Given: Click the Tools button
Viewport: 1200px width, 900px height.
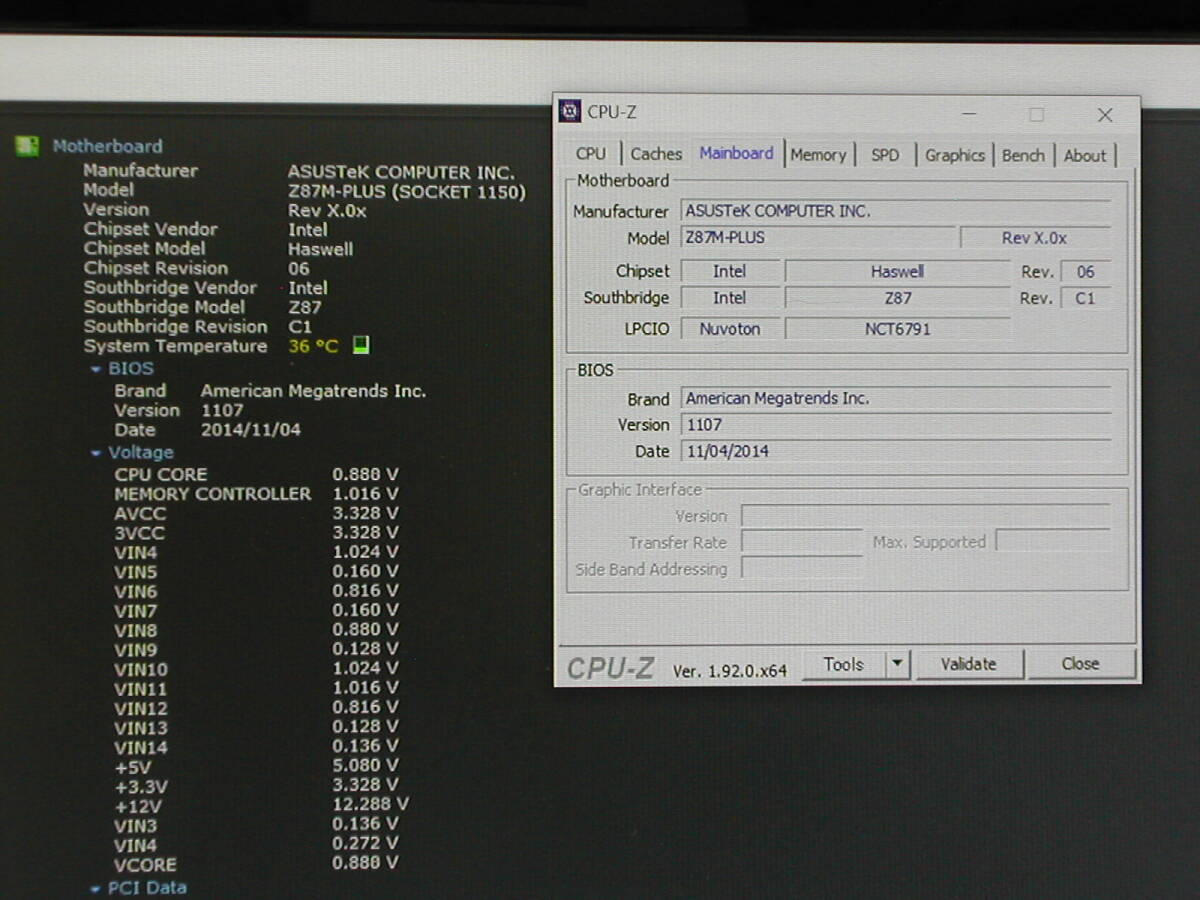Looking at the screenshot, I should coord(843,664).
